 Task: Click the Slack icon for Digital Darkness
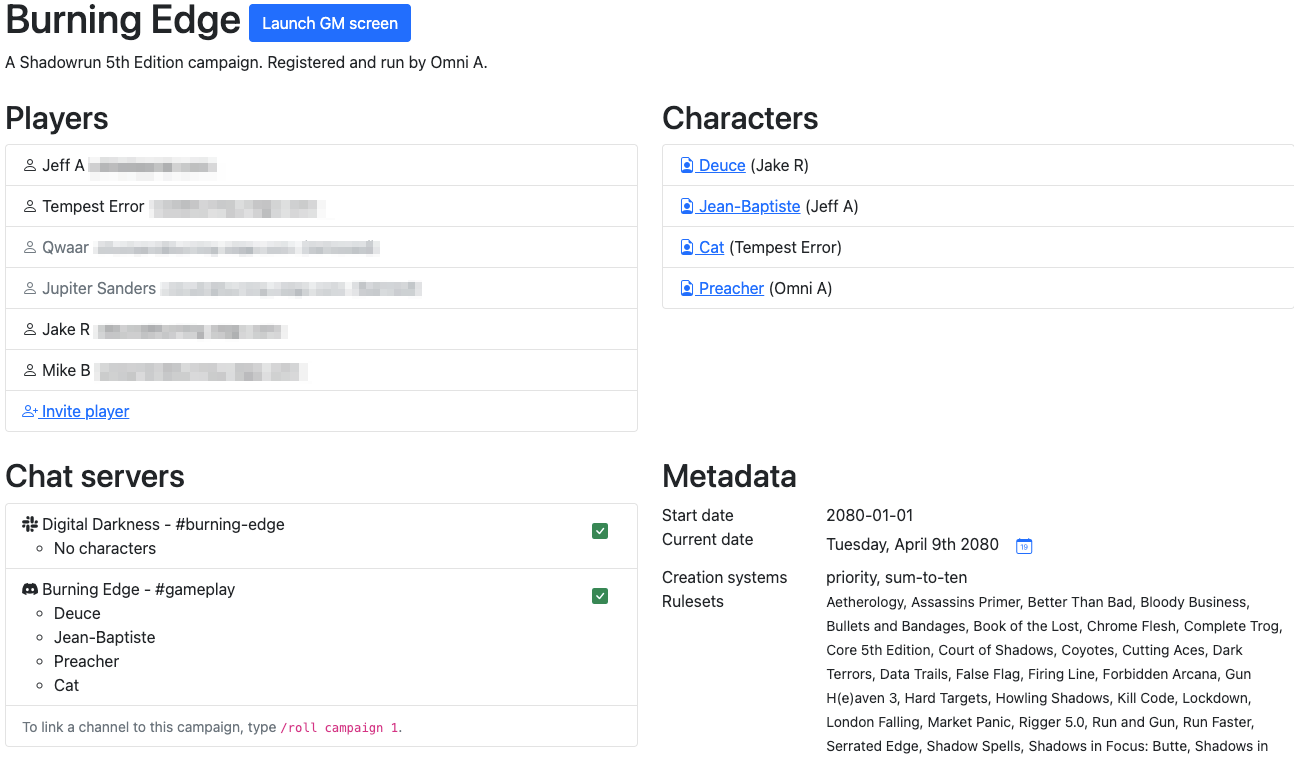[x=30, y=525]
